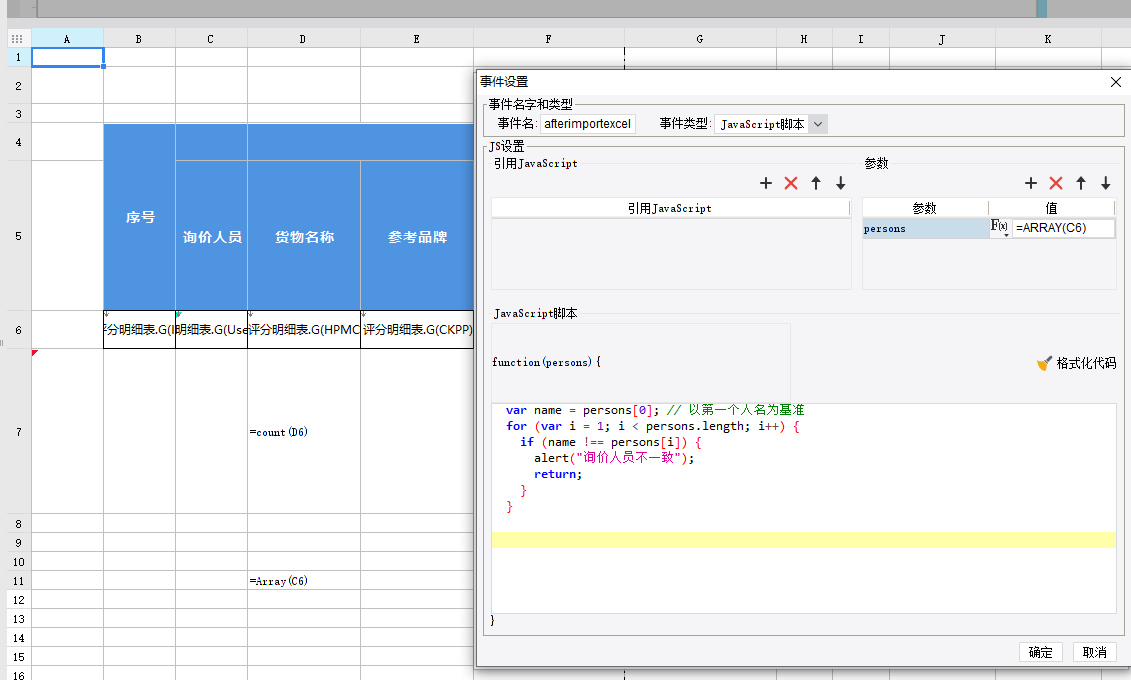The width and height of the screenshot is (1131, 680).
Task: Select row 7 header
Action: coord(19,432)
